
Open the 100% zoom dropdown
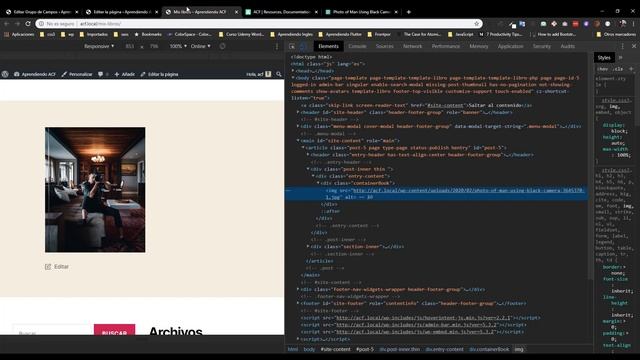[x=178, y=46]
